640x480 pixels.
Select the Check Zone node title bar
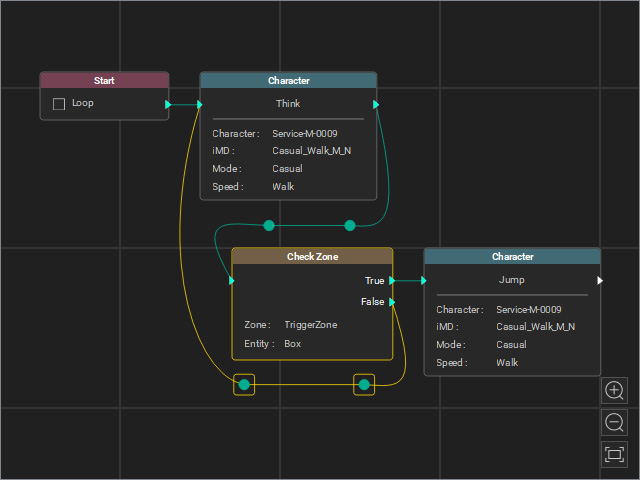312,256
